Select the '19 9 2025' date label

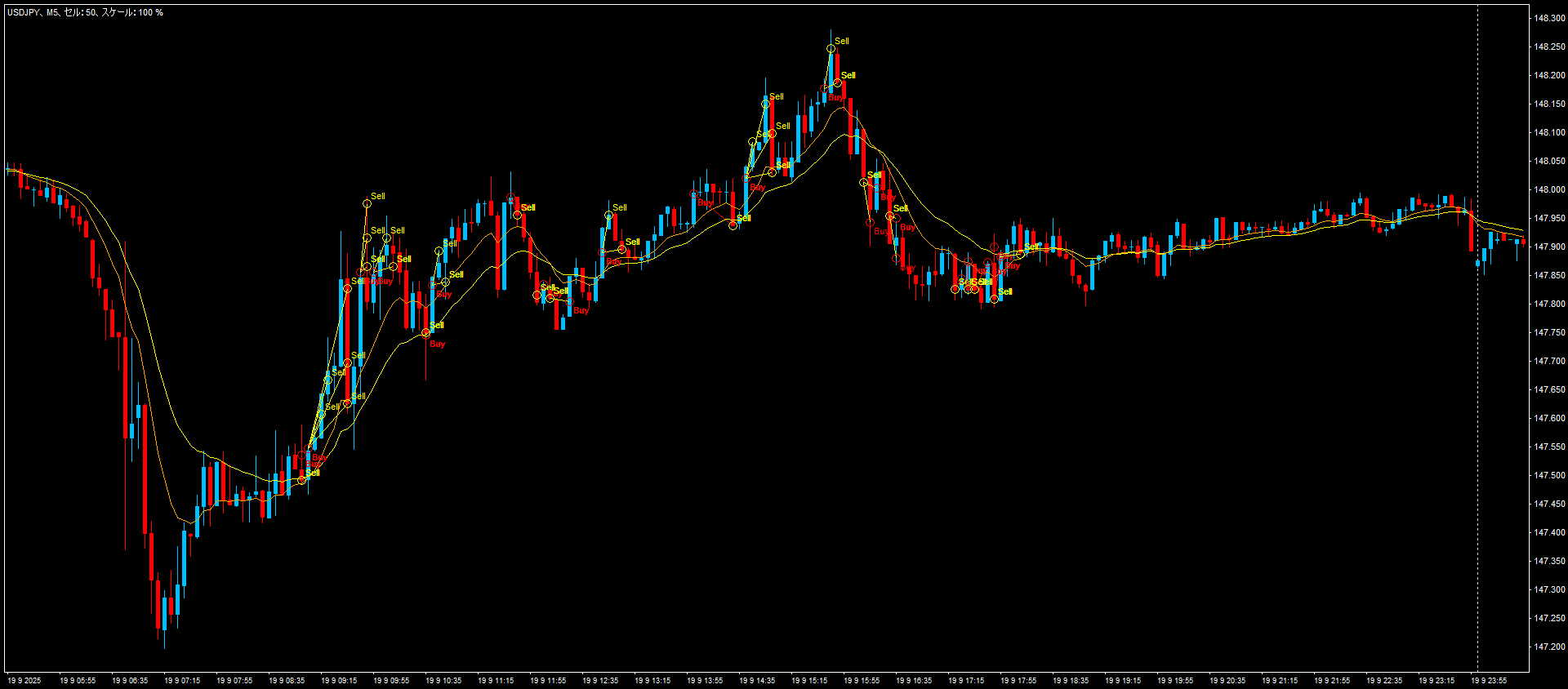click(24, 680)
